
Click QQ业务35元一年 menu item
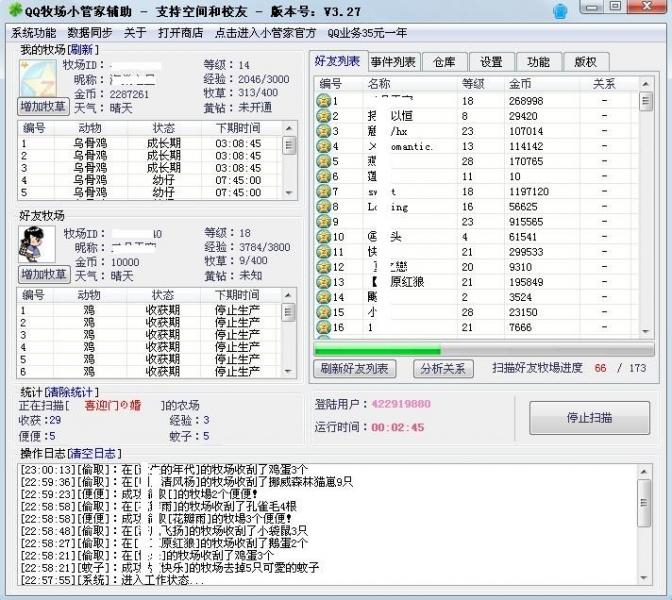(x=367, y=33)
